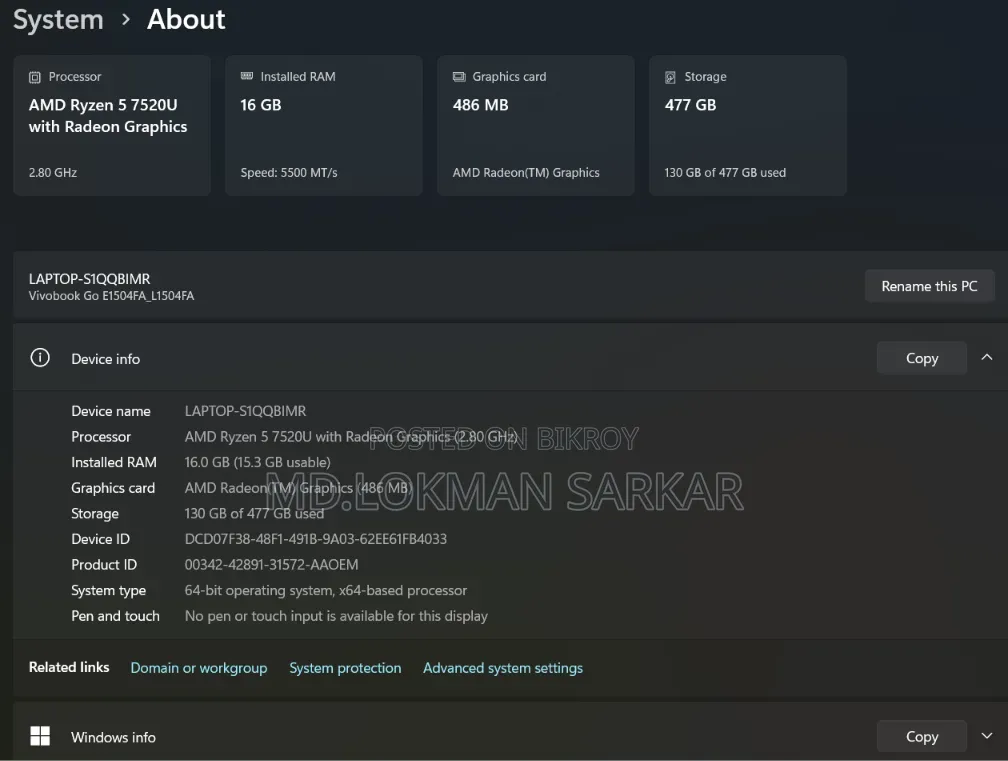The width and height of the screenshot is (1008, 761).
Task: Click the Processor card chip icon
Action: tap(35, 77)
